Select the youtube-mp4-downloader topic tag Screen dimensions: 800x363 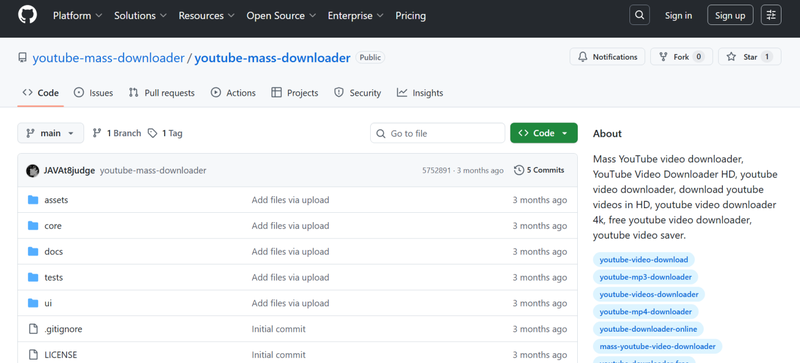[645, 312]
